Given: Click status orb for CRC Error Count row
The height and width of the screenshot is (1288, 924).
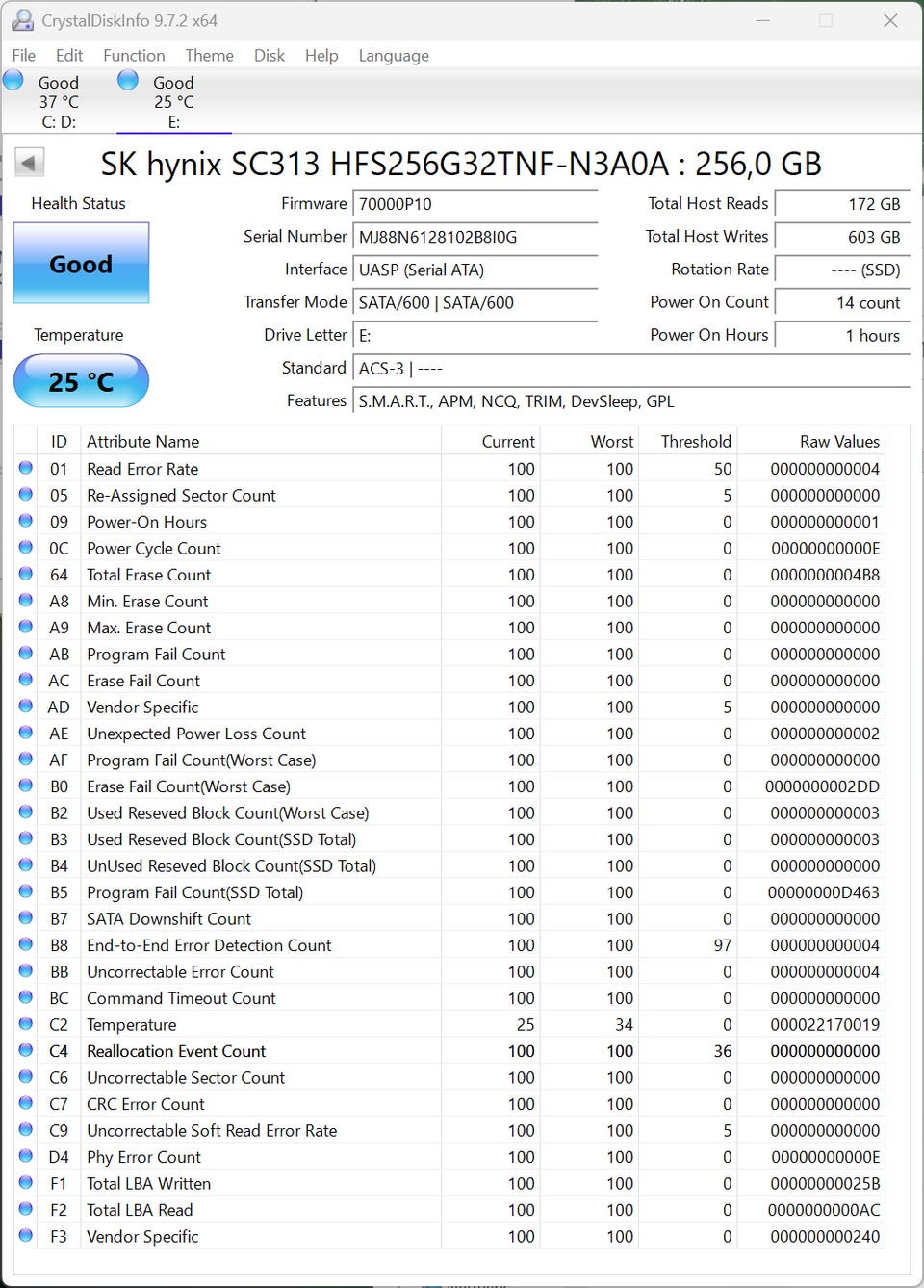Looking at the screenshot, I should pos(26,1103).
